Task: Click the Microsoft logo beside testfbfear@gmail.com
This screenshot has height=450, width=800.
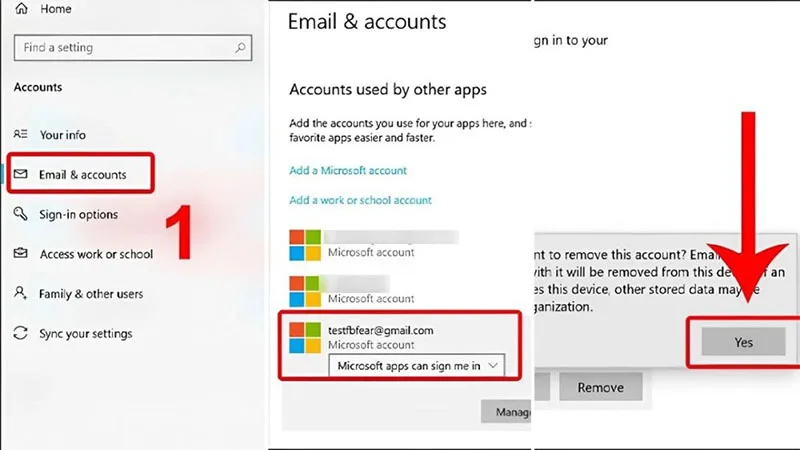Action: (x=305, y=337)
